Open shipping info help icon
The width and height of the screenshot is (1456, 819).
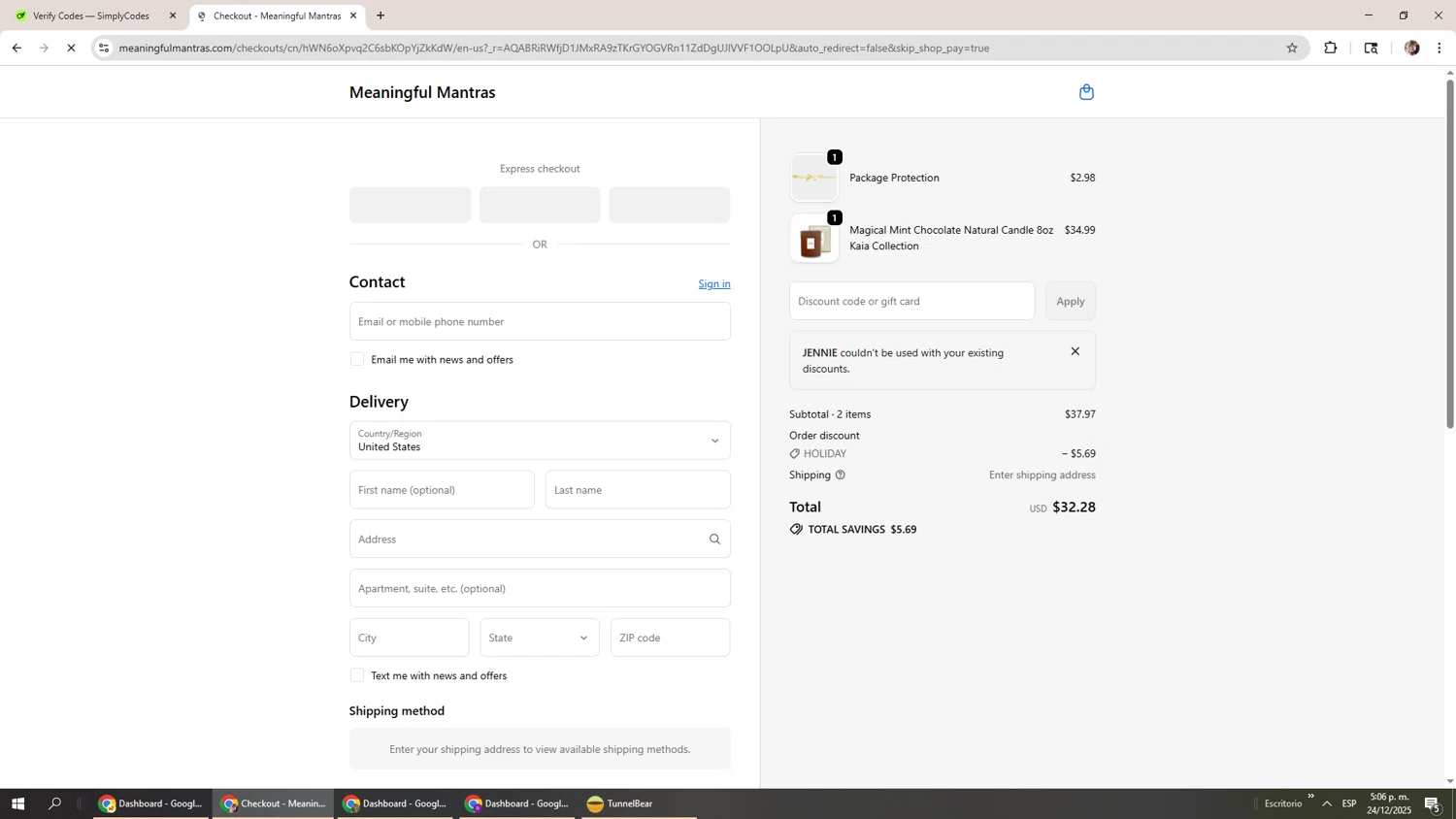pos(841,475)
